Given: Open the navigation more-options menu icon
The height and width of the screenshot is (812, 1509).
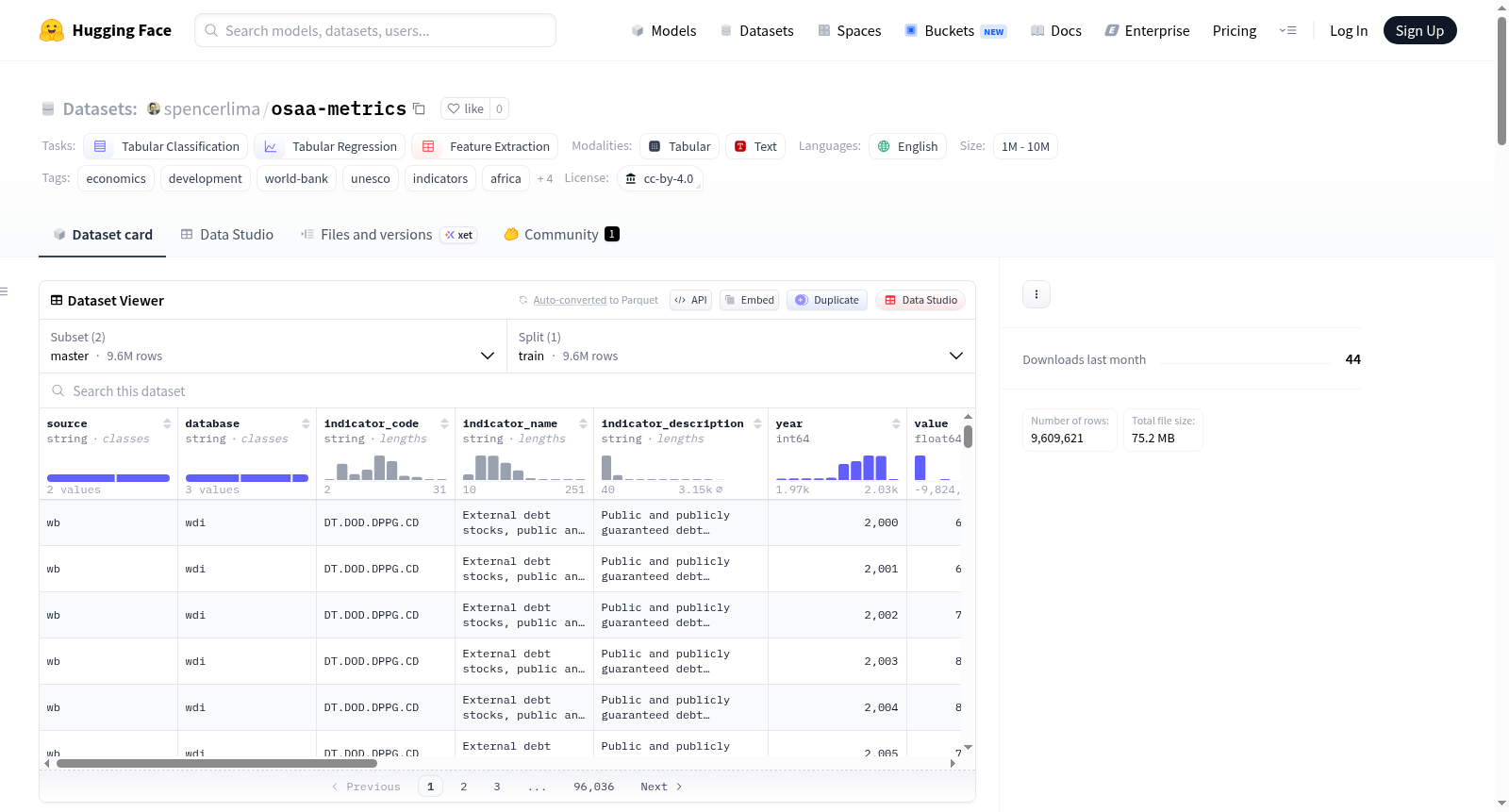Looking at the screenshot, I should 1287,30.
